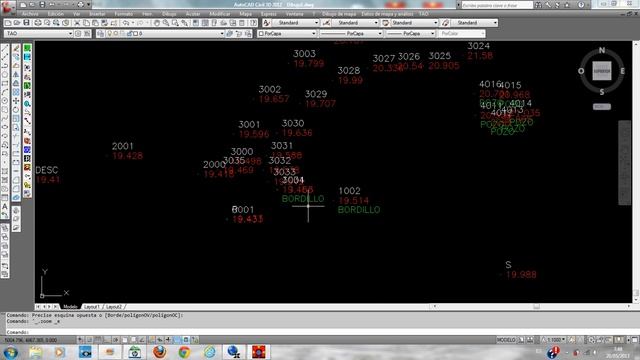
Task: Activate Zoom Realtime tool
Action: [x=166, y=23]
